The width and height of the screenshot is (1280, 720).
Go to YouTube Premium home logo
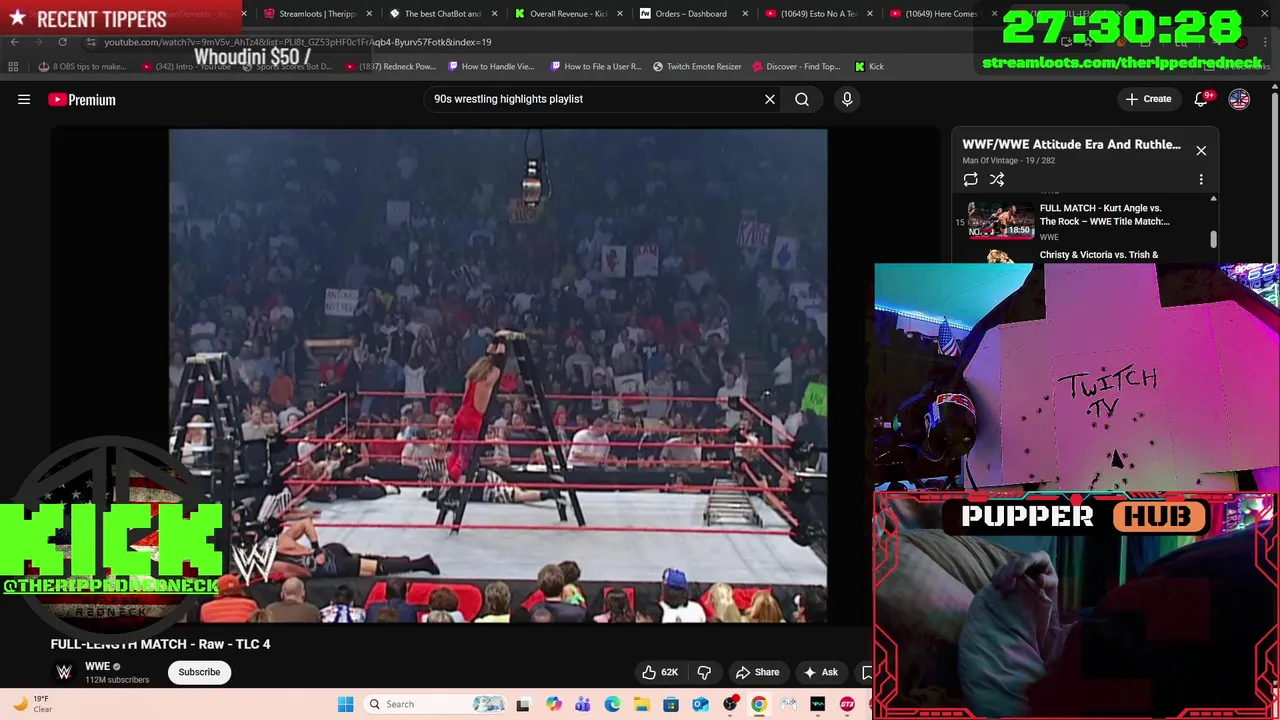pyautogui.click(x=82, y=99)
